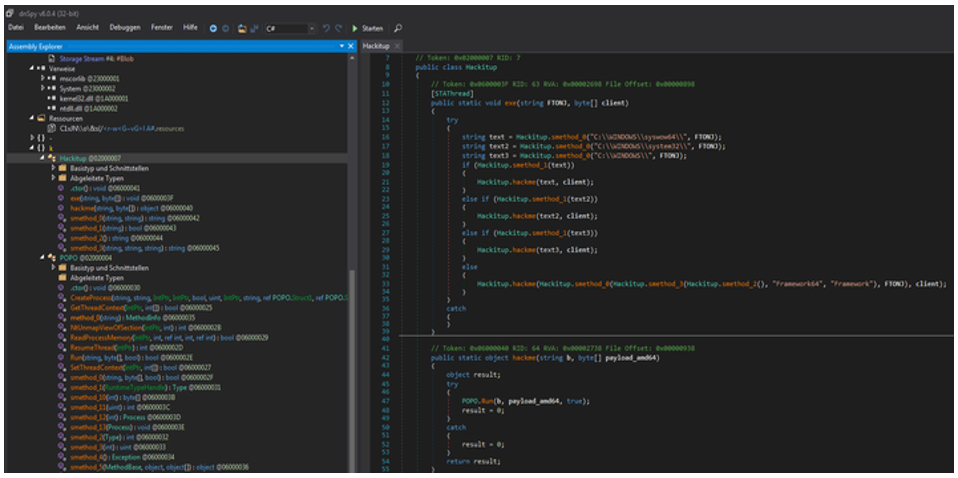Open the Debuggen menu
The height and width of the screenshot is (478, 958).
click(124, 28)
